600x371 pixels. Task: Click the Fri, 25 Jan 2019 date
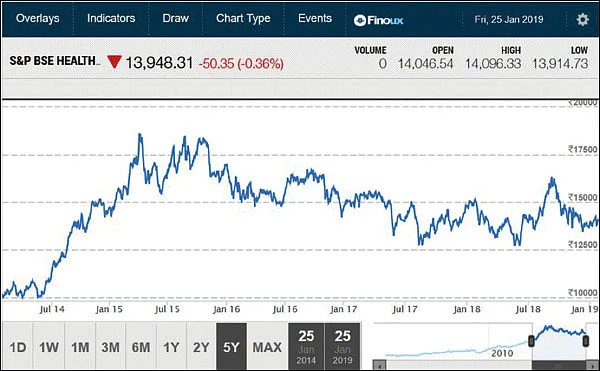509,20
